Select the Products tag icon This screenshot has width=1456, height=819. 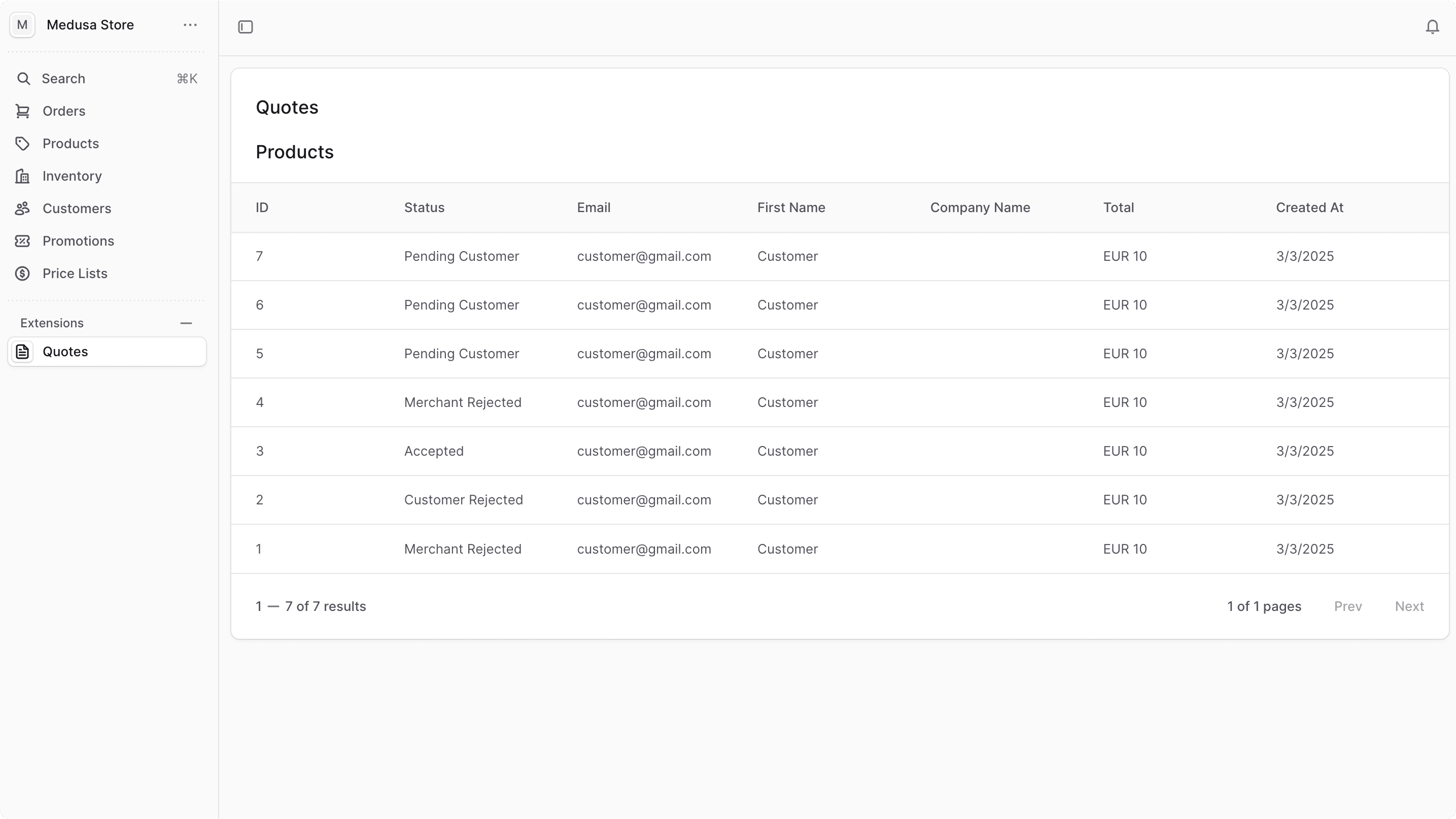coord(22,143)
